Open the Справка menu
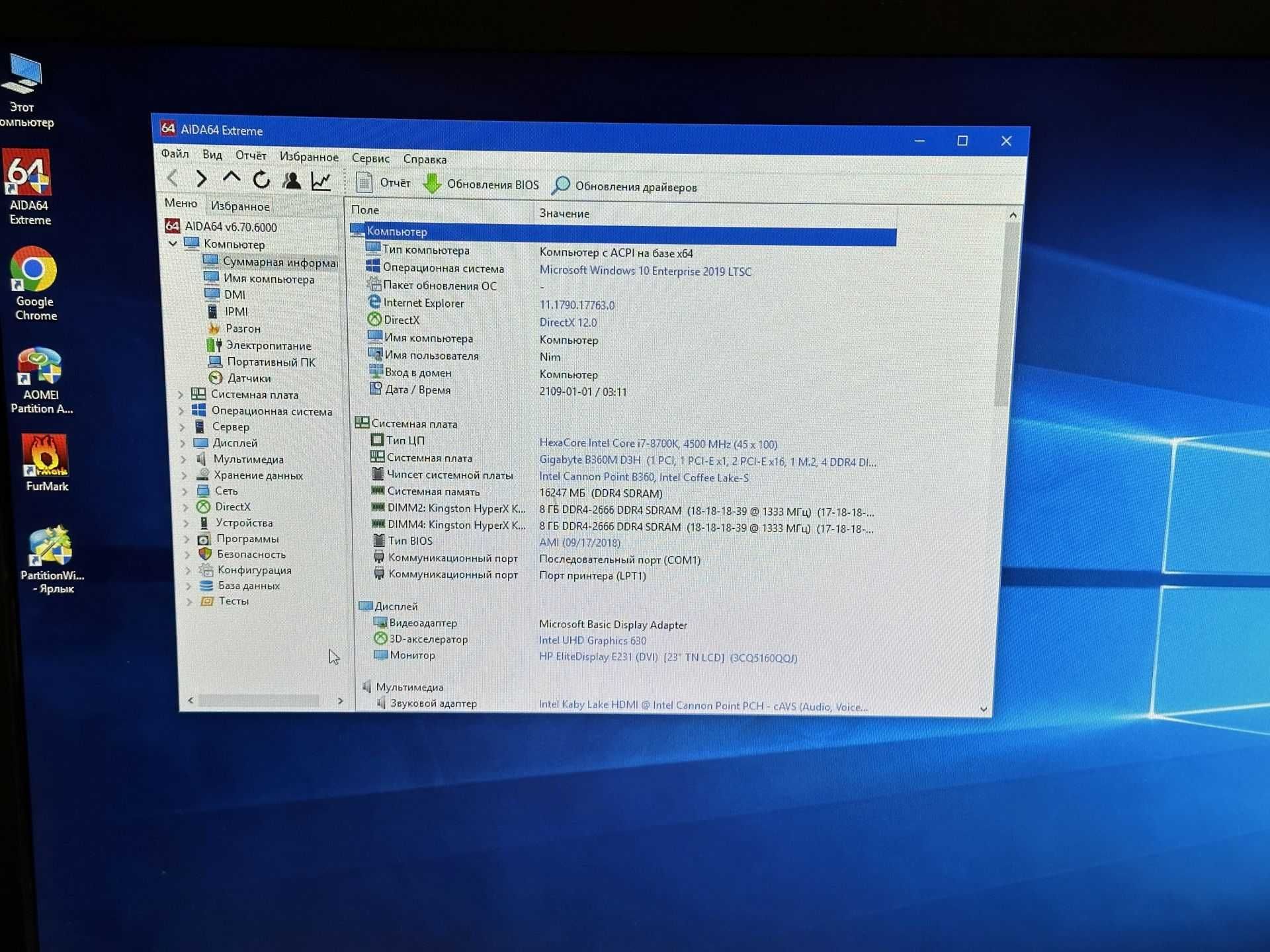The width and height of the screenshot is (1270, 952). pyautogui.click(x=425, y=159)
